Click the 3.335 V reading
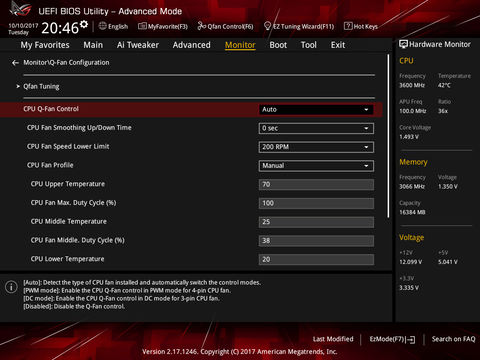 409,288
